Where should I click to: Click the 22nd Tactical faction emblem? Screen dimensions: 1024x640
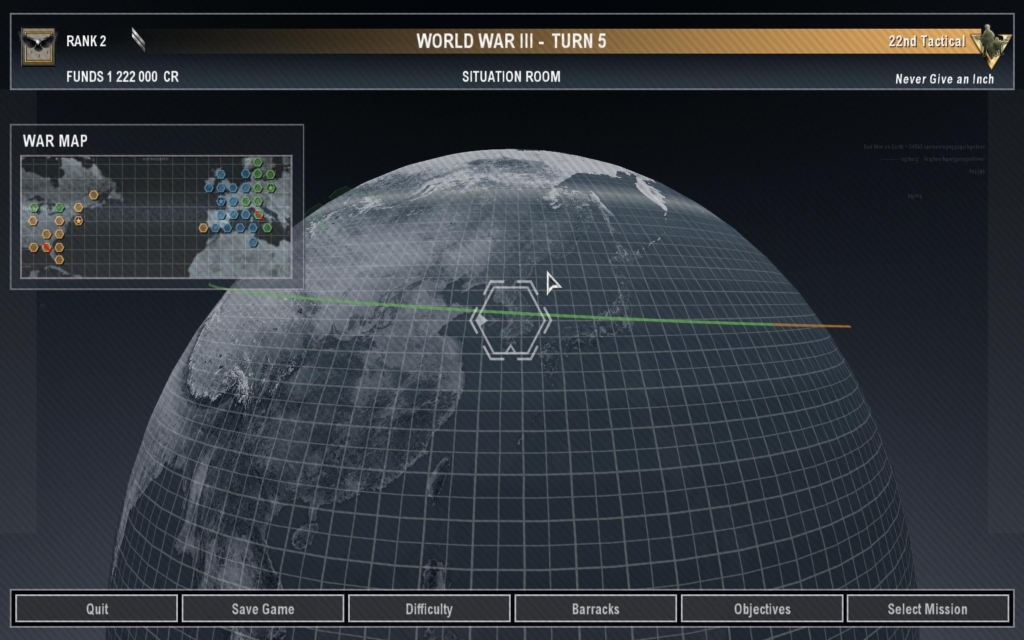[x=991, y=46]
